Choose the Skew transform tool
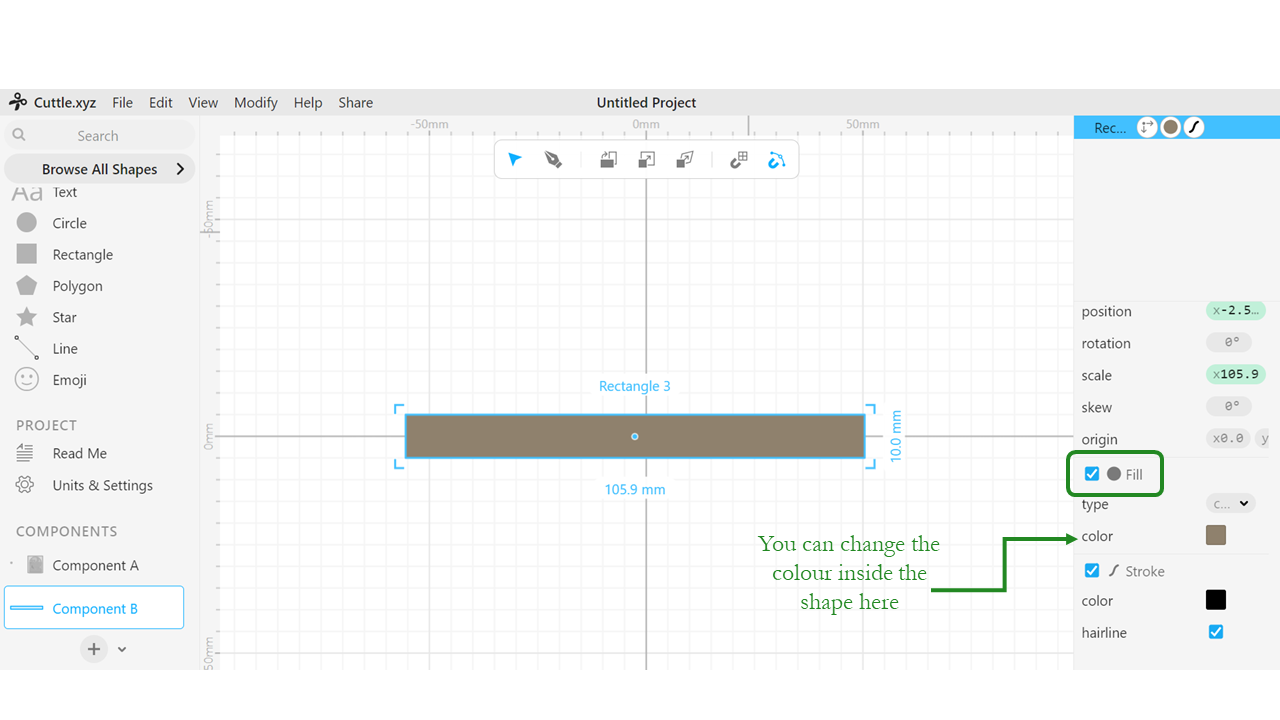The width and height of the screenshot is (1280, 720). click(685, 160)
